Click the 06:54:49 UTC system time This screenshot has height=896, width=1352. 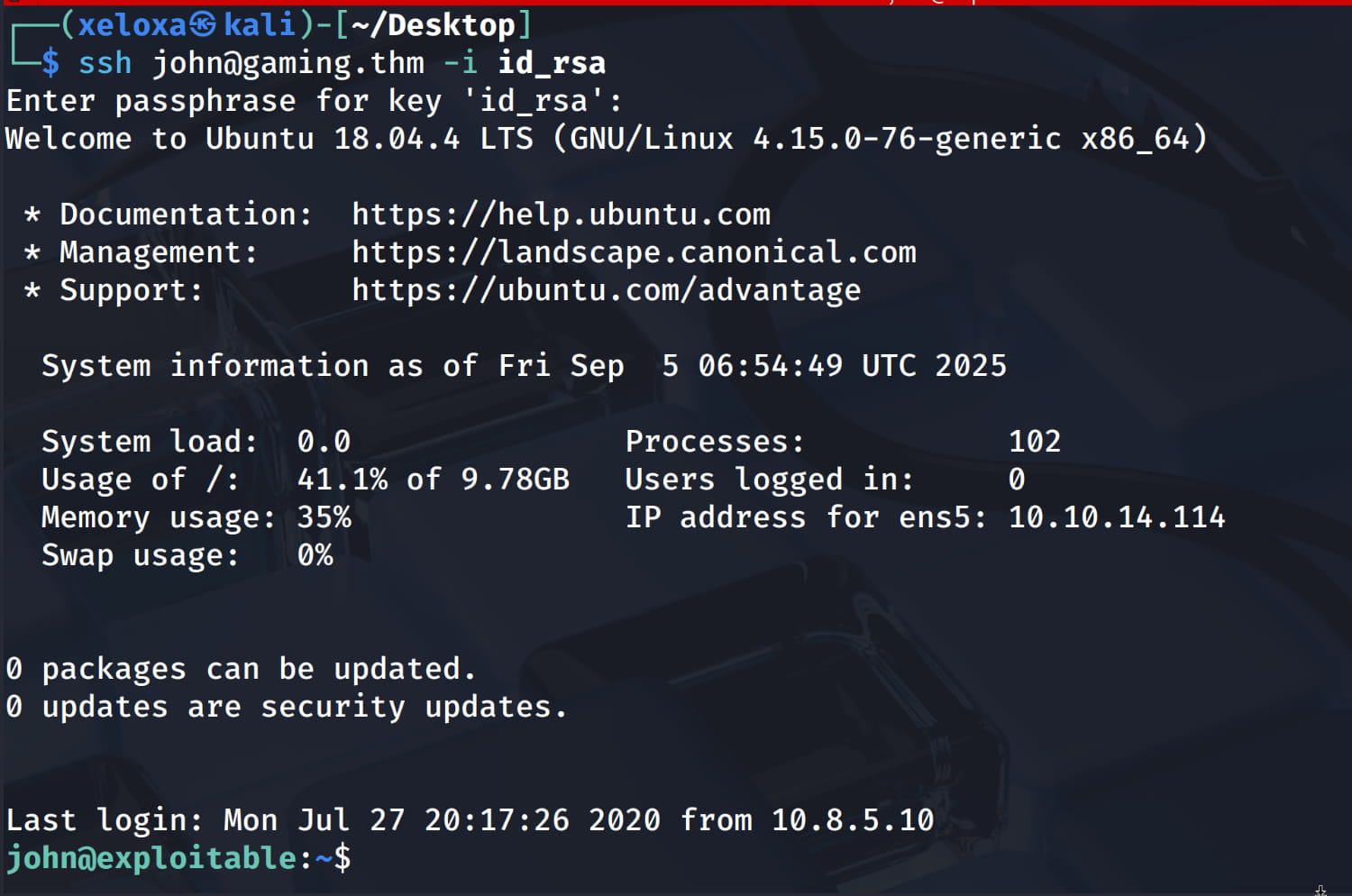(x=770, y=366)
